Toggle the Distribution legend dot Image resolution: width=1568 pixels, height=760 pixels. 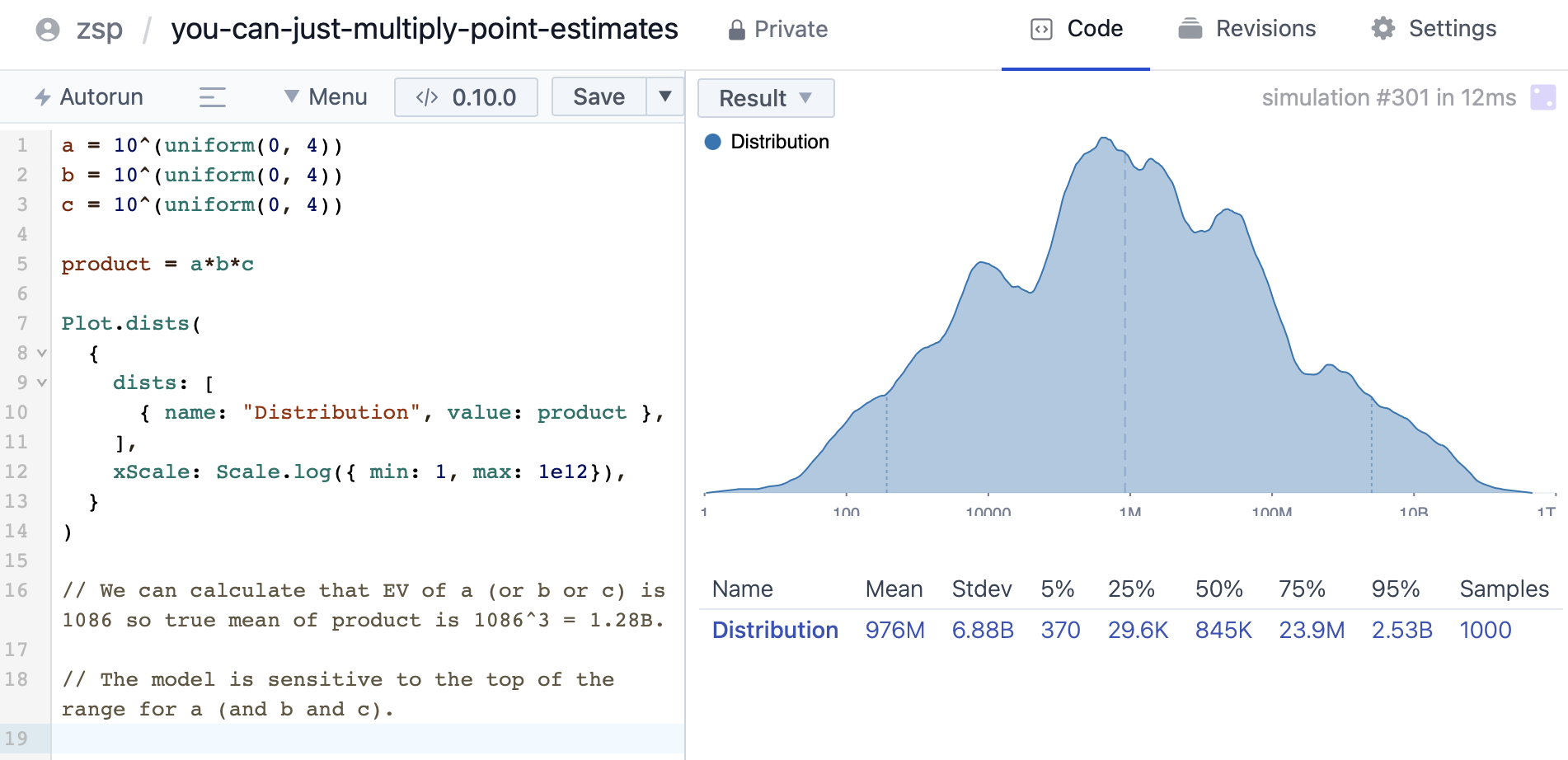pyautogui.click(x=713, y=142)
